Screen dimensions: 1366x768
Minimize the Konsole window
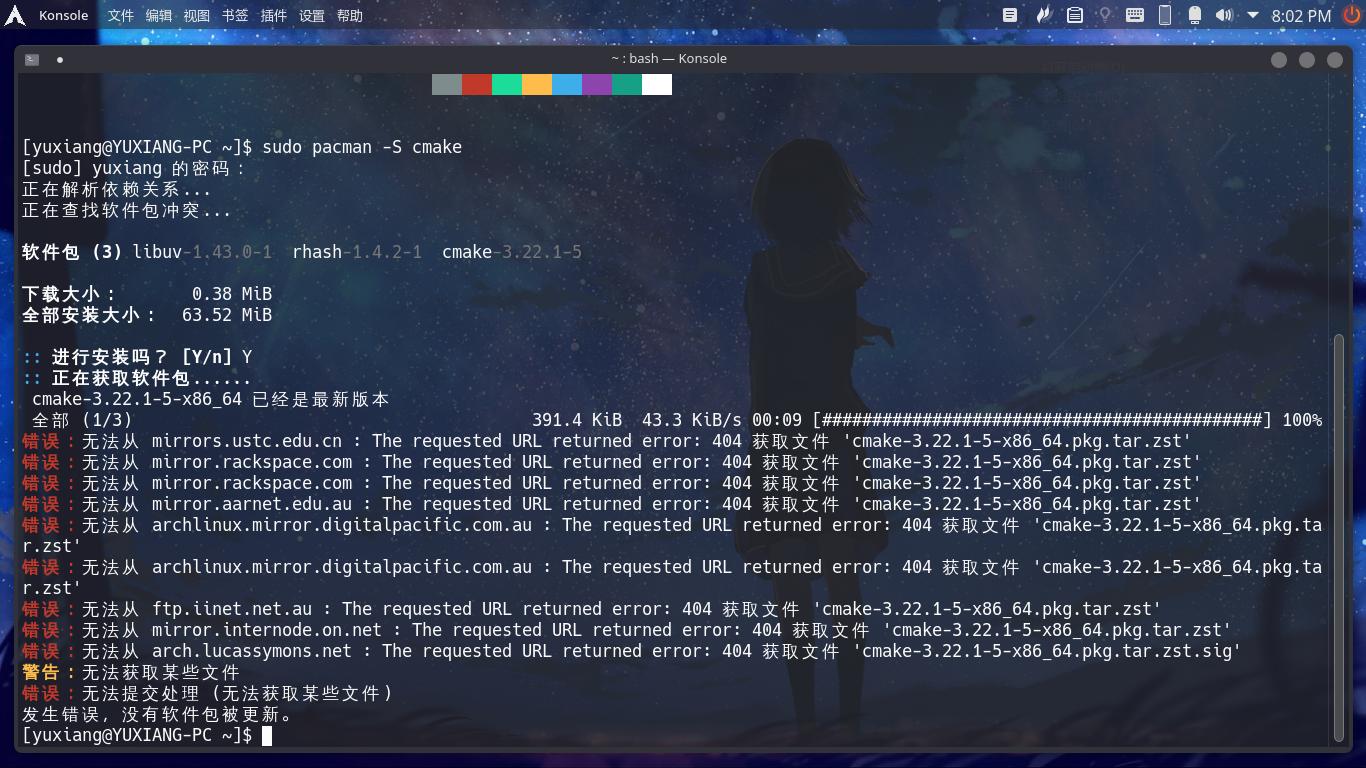coord(1278,60)
